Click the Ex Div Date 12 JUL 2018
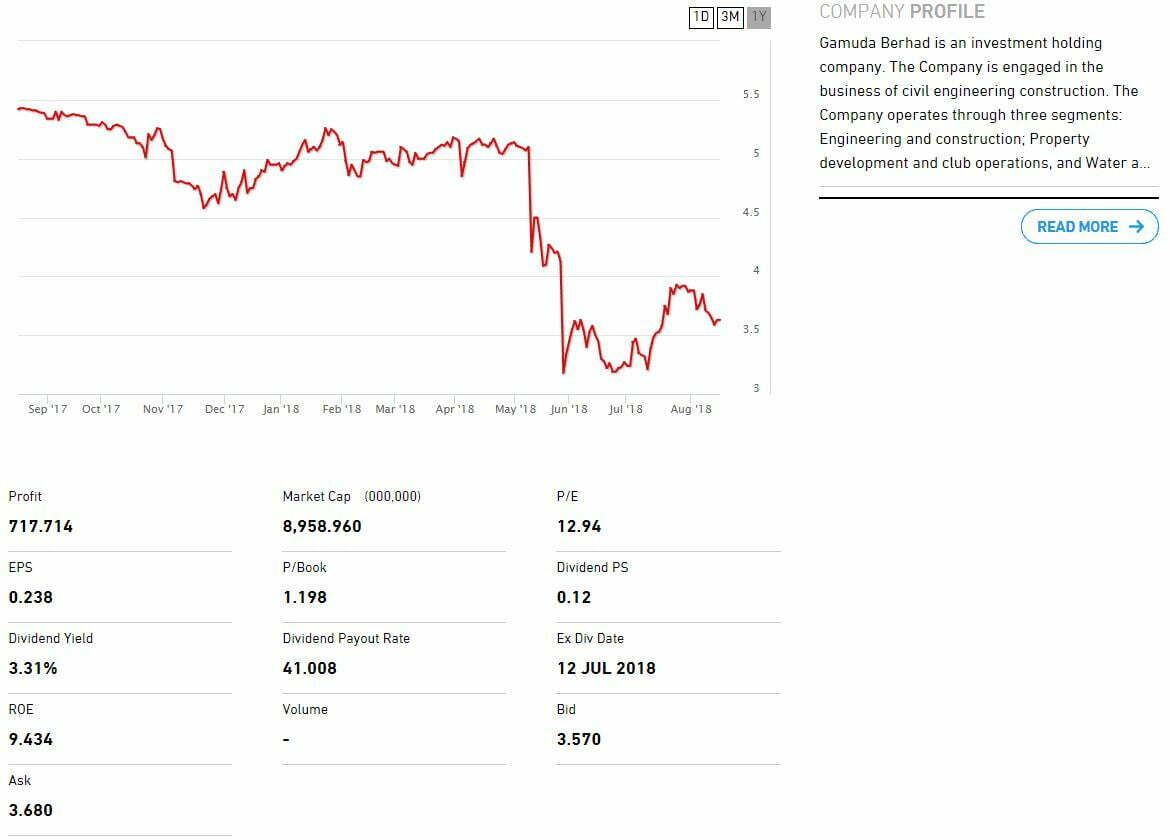The image size is (1170, 840). pyautogui.click(x=606, y=668)
